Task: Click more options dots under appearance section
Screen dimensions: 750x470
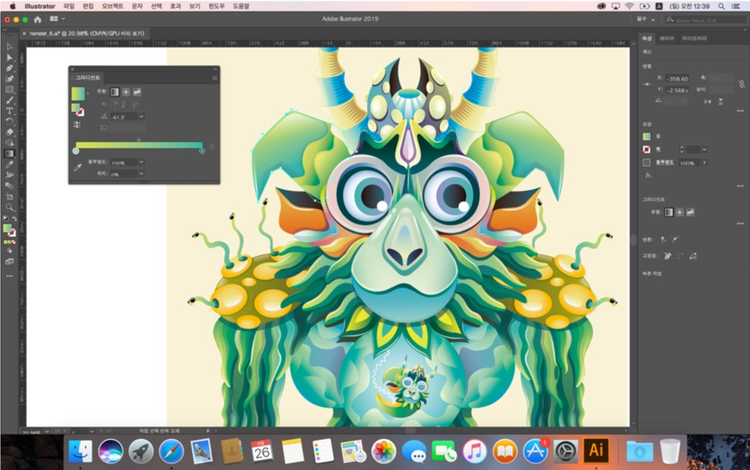Action: coord(740,186)
